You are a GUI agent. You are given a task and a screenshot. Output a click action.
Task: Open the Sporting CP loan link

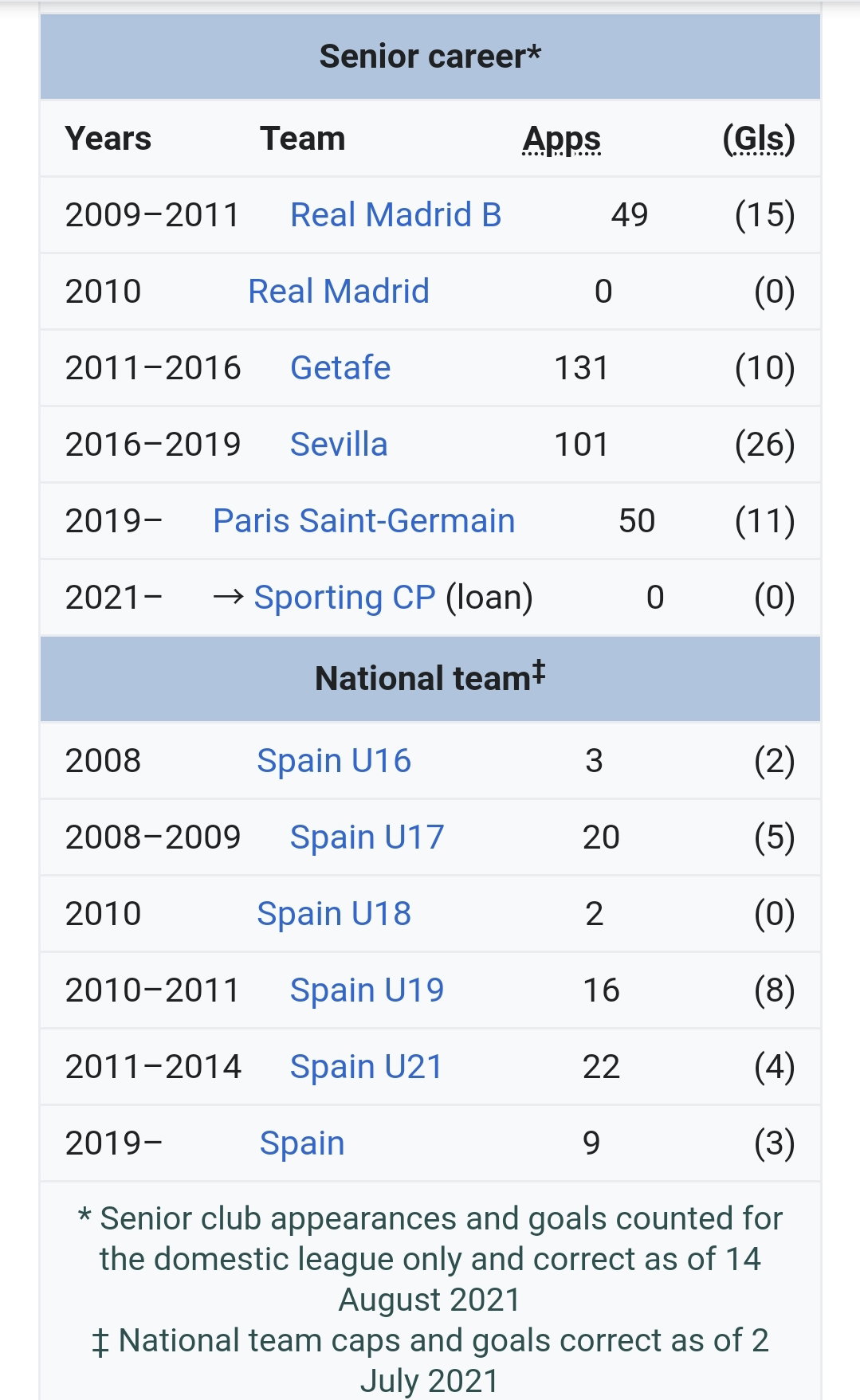tap(344, 598)
